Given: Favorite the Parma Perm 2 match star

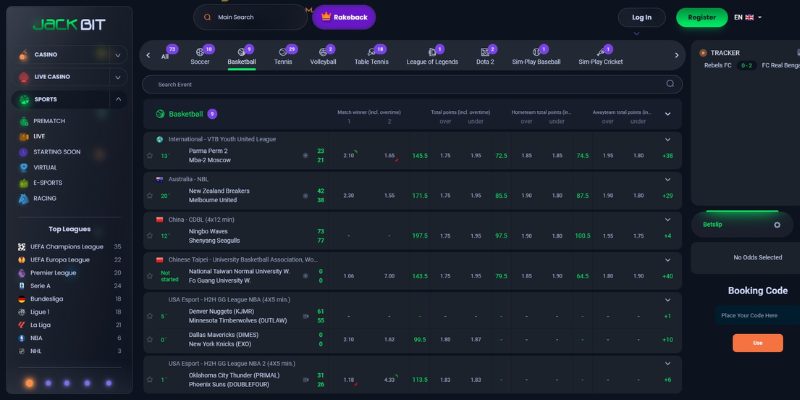Looking at the screenshot, I should pos(149,156).
